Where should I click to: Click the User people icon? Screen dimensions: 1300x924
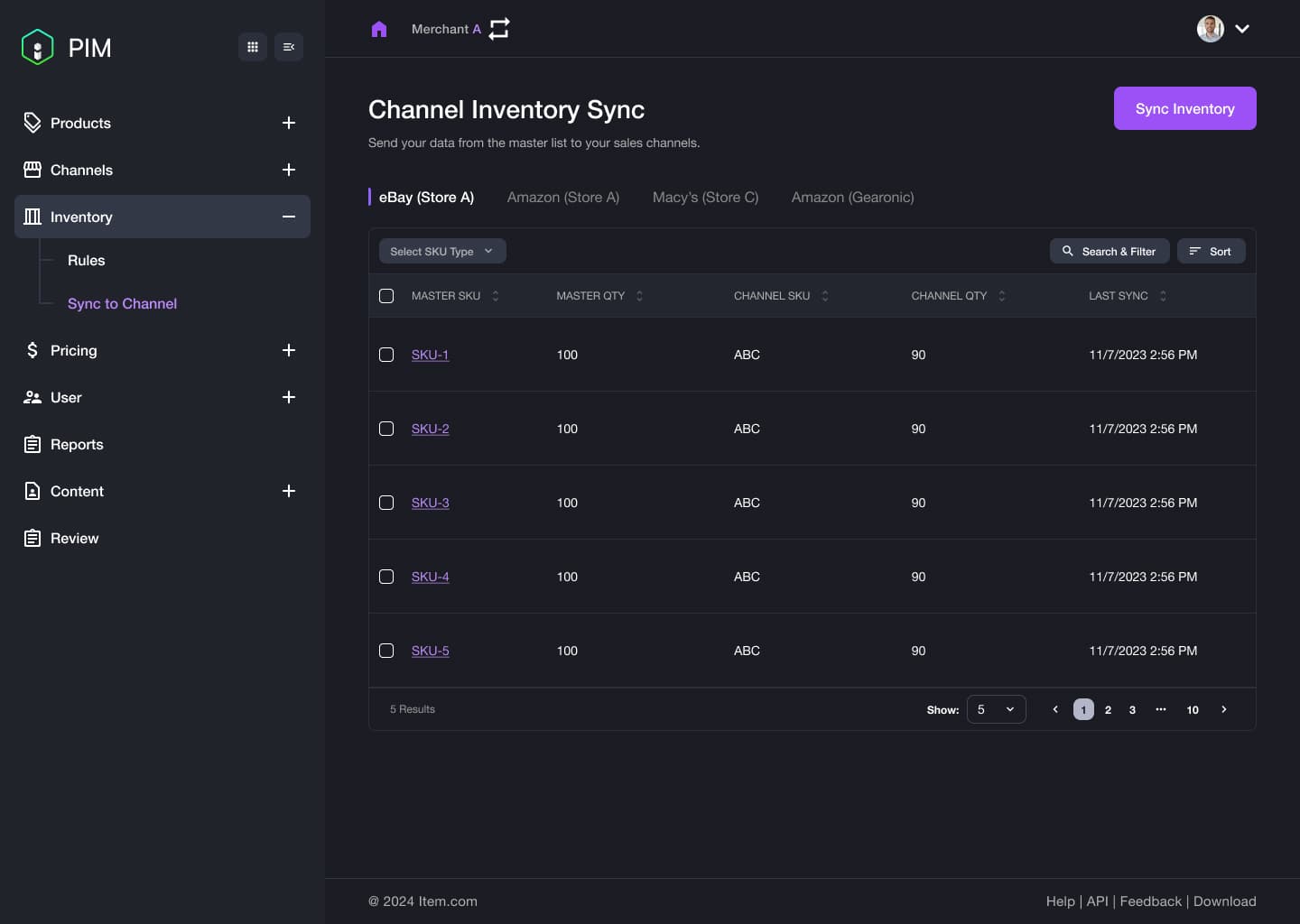point(32,397)
